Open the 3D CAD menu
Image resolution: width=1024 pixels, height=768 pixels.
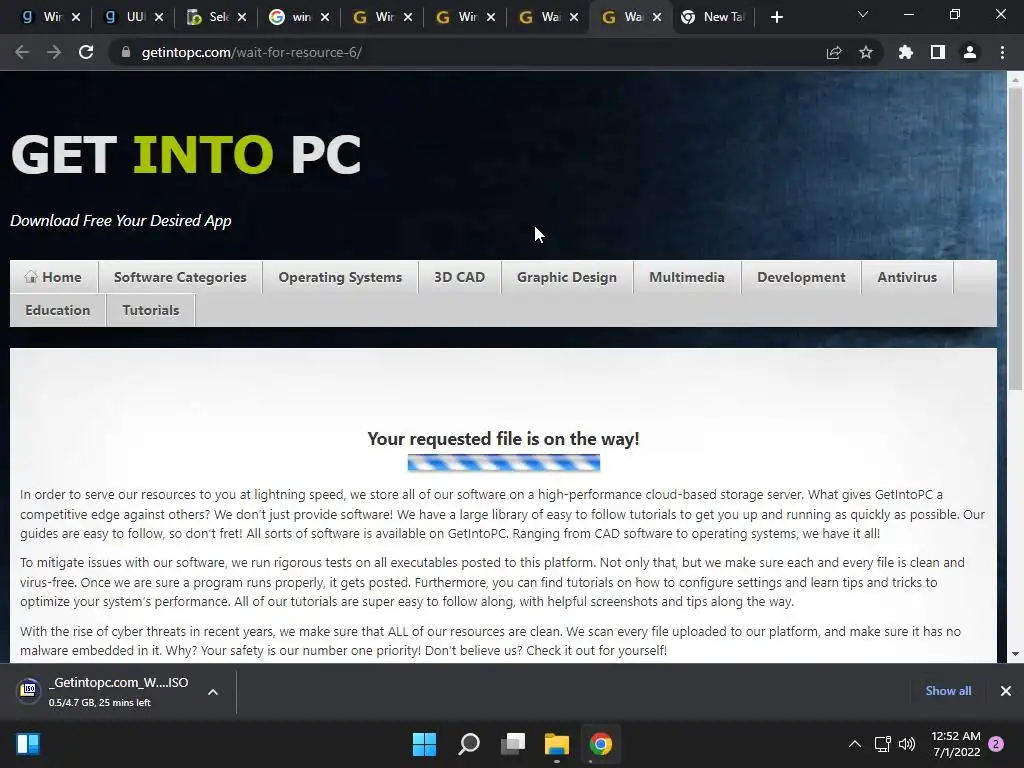(459, 277)
